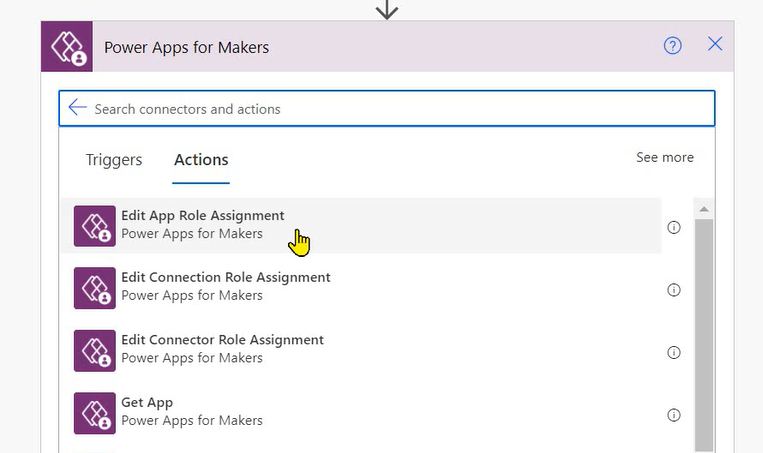
Task: Click the Edit Connector Role Assignment icon
Action: tap(95, 350)
